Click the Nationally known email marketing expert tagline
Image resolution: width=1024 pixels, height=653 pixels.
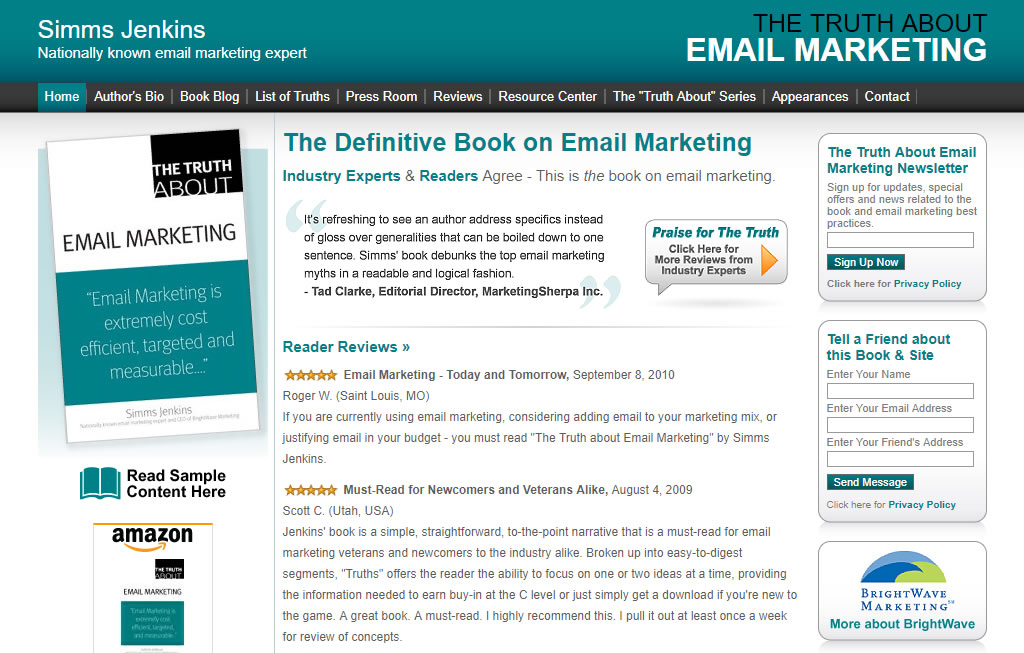tap(172, 53)
